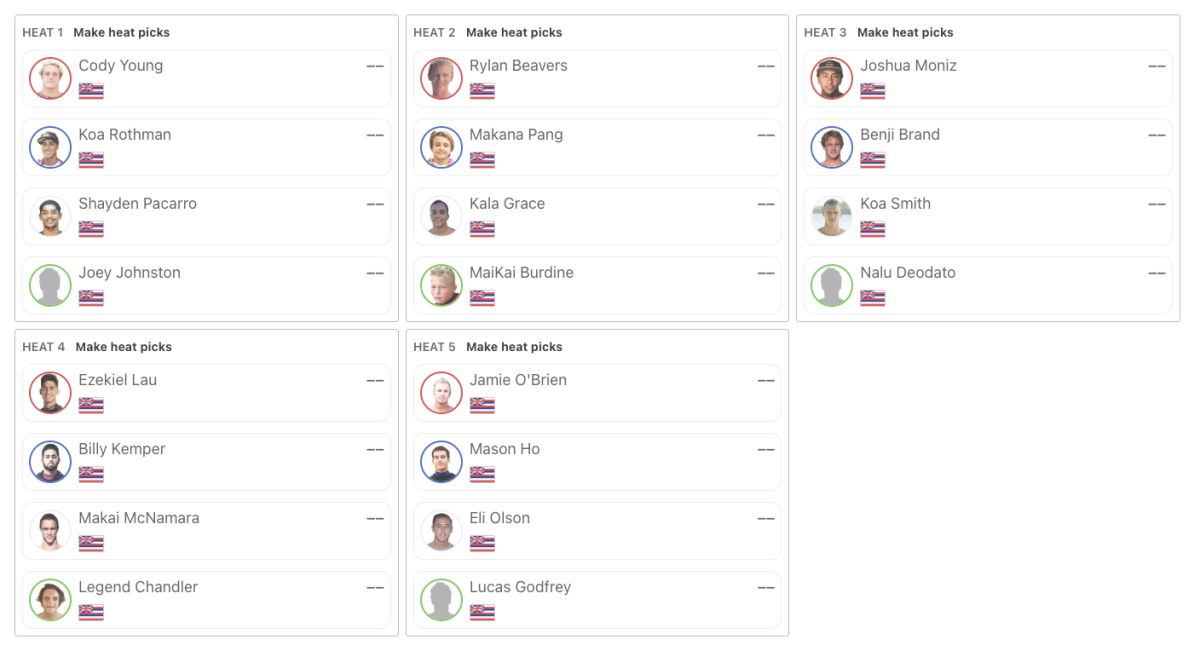The image size is (1200, 651).
Task: Click Make heat picks in Heat 5
Action: coord(514,347)
